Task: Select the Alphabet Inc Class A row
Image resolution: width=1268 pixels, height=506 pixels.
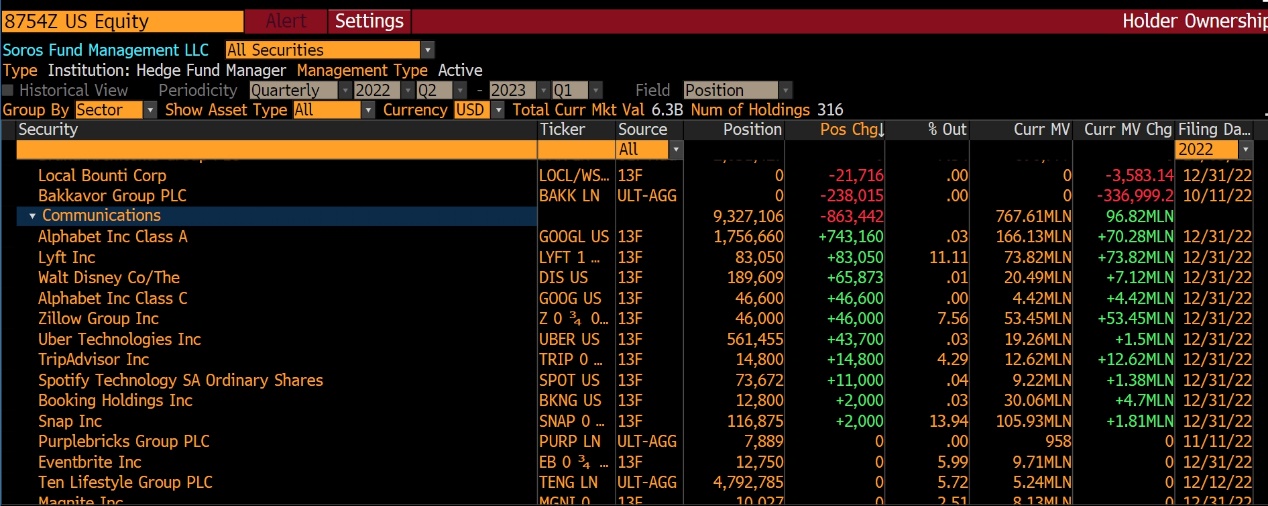Action: point(634,236)
